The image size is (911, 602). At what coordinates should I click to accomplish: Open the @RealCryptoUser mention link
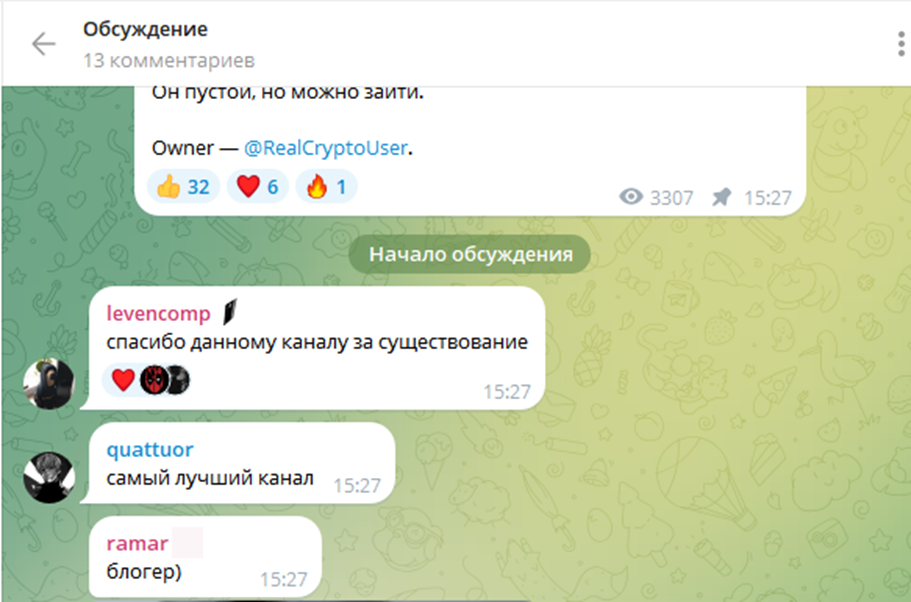(x=325, y=148)
